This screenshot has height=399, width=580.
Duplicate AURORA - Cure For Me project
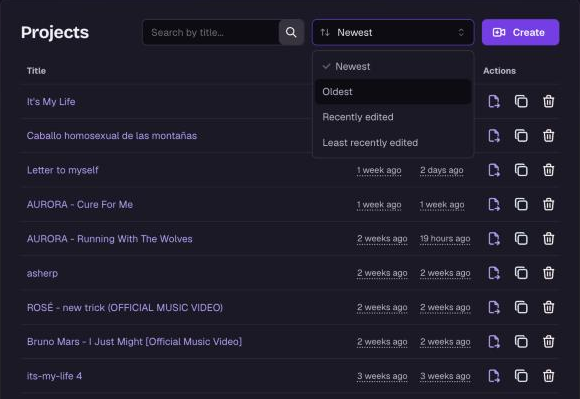pos(521,204)
